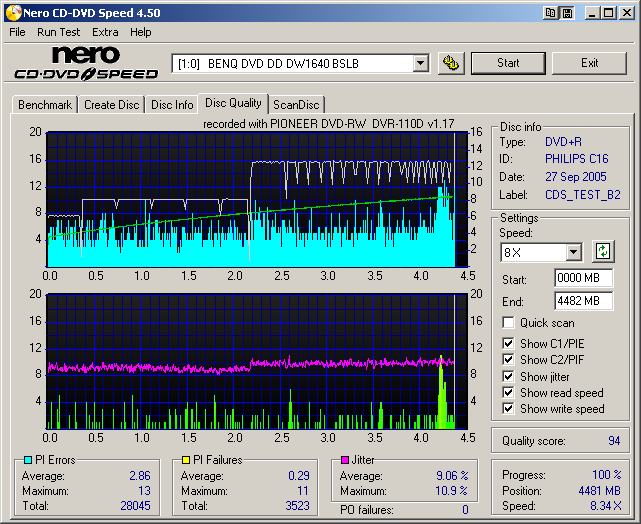The height and width of the screenshot is (524, 641).
Task: Switch to the Benchmark tab
Action: [45, 105]
